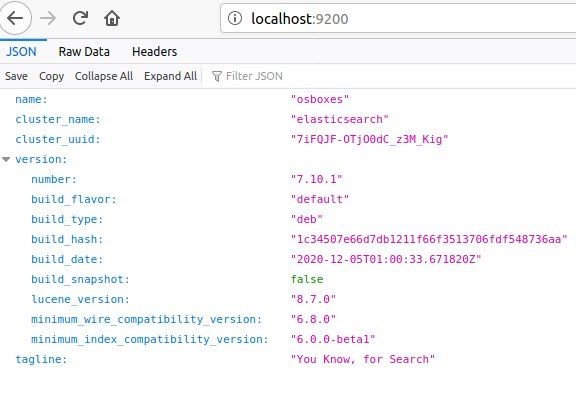
Task: Select the build_type key
Action: [x=67, y=220]
